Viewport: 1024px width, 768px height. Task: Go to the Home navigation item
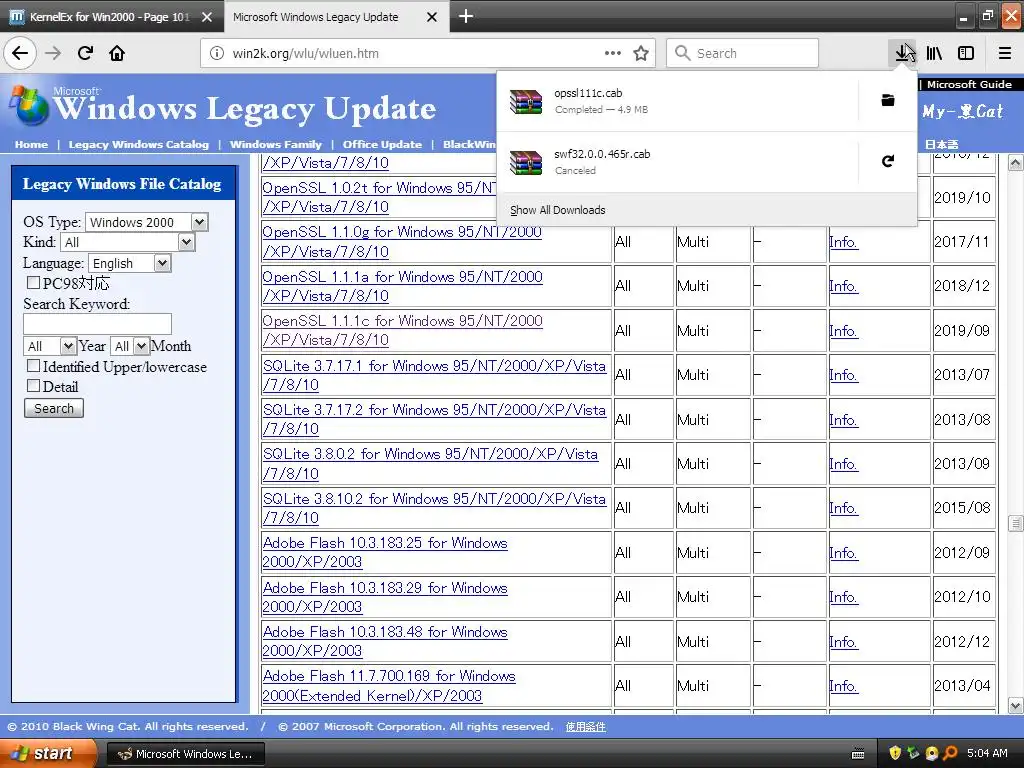[x=31, y=144]
